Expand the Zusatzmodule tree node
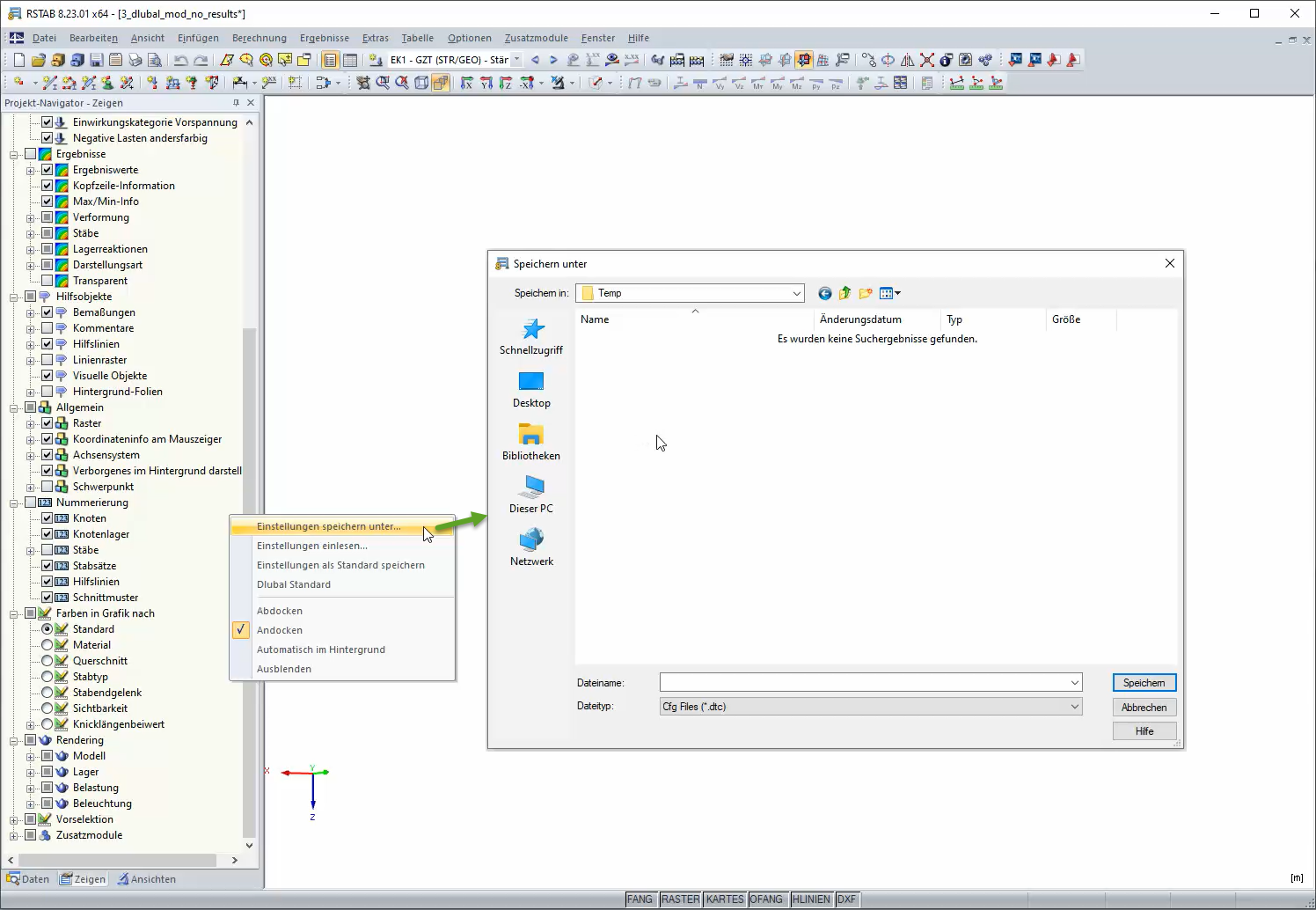 click(14, 835)
